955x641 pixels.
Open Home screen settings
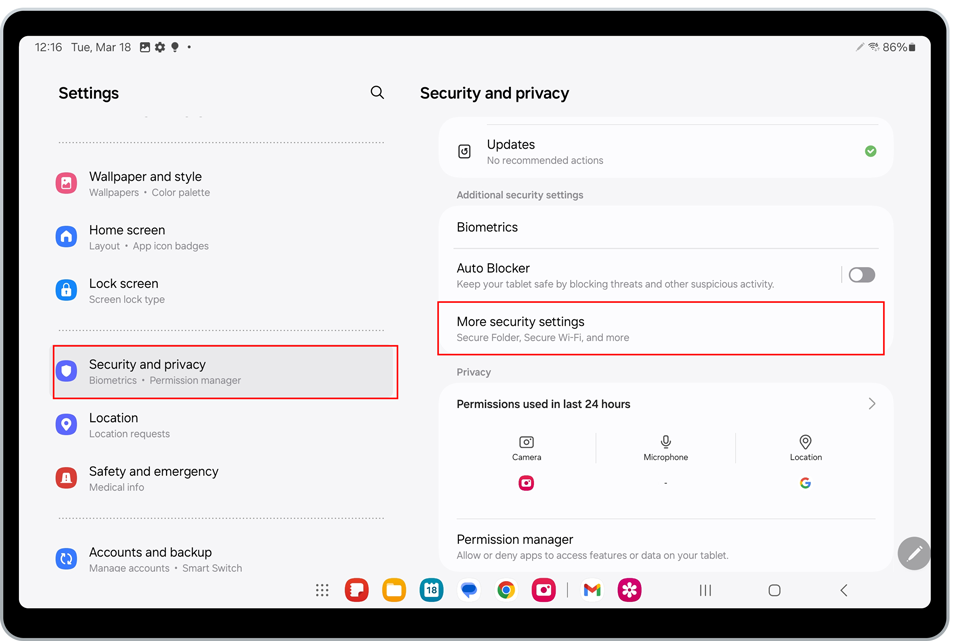(221, 237)
